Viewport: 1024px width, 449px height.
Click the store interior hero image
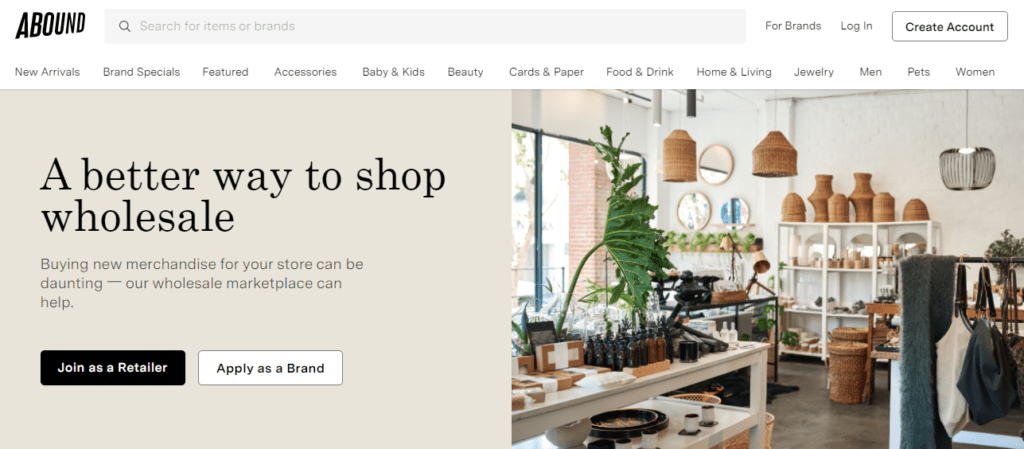(767, 269)
